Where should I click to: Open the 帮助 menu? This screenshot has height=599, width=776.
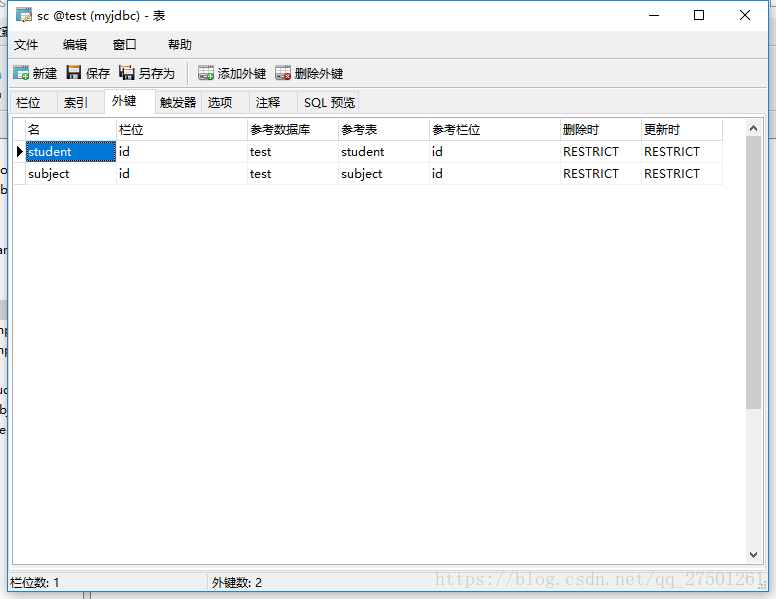(180, 45)
